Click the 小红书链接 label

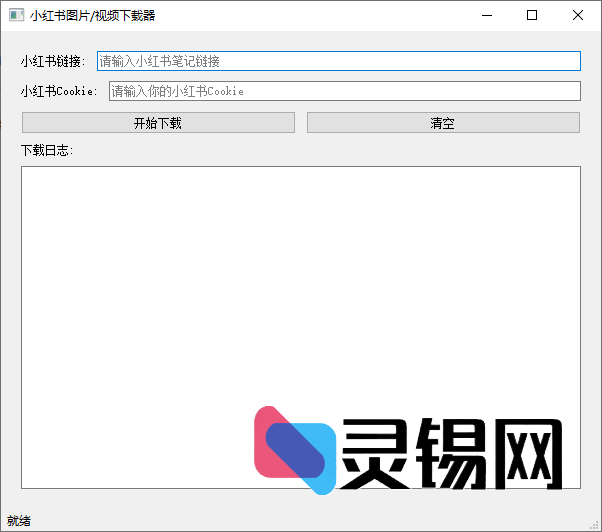[53, 61]
